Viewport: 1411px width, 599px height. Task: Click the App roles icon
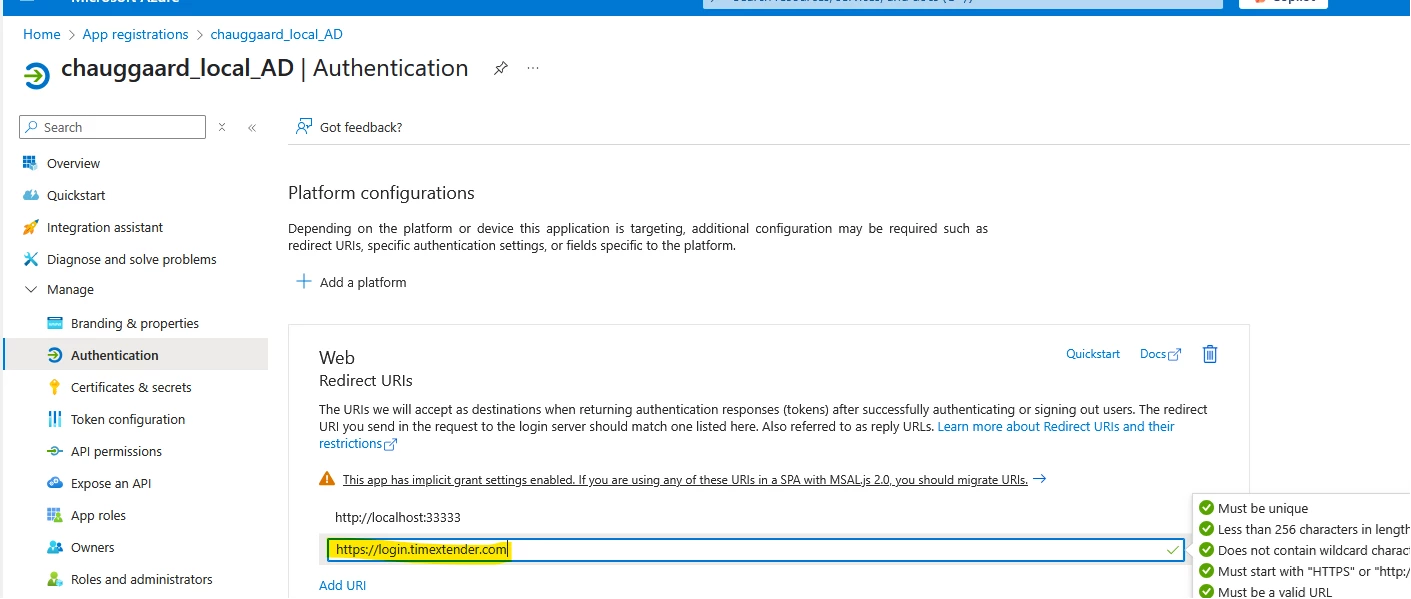click(55, 515)
